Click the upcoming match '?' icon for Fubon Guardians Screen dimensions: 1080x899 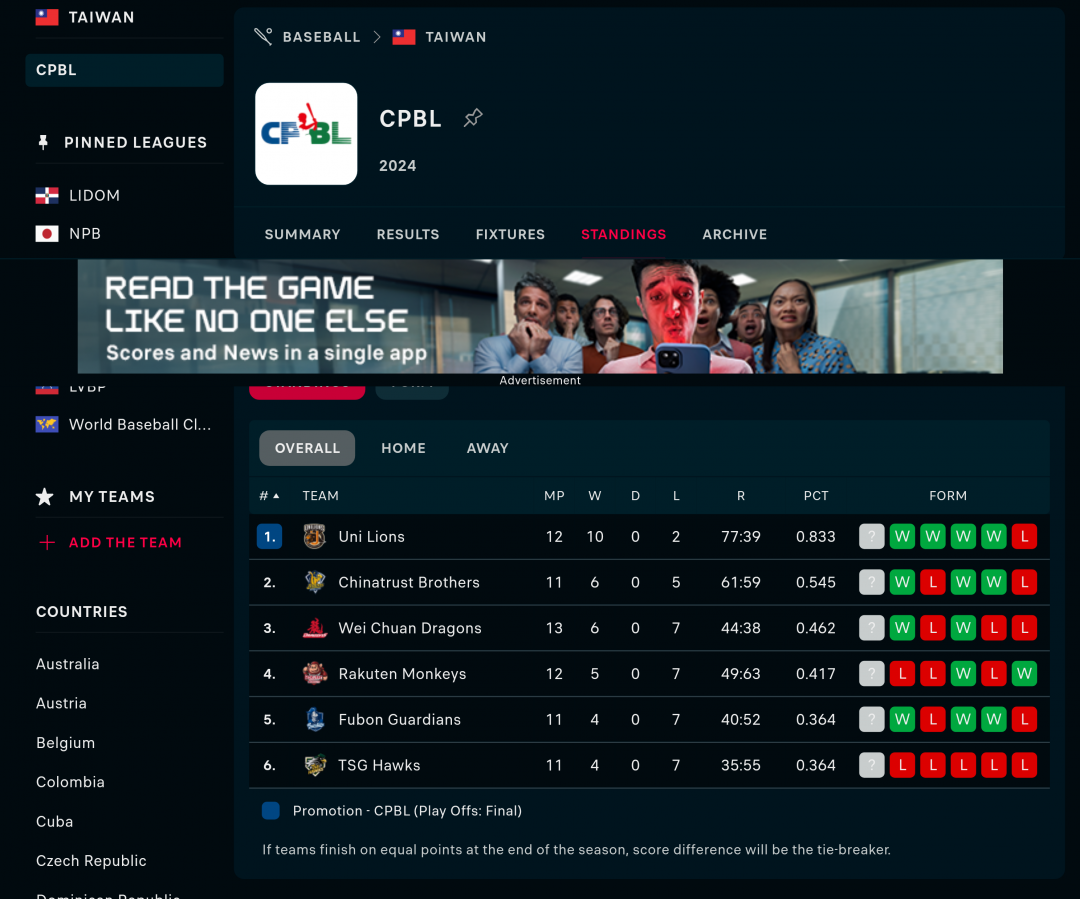(871, 719)
